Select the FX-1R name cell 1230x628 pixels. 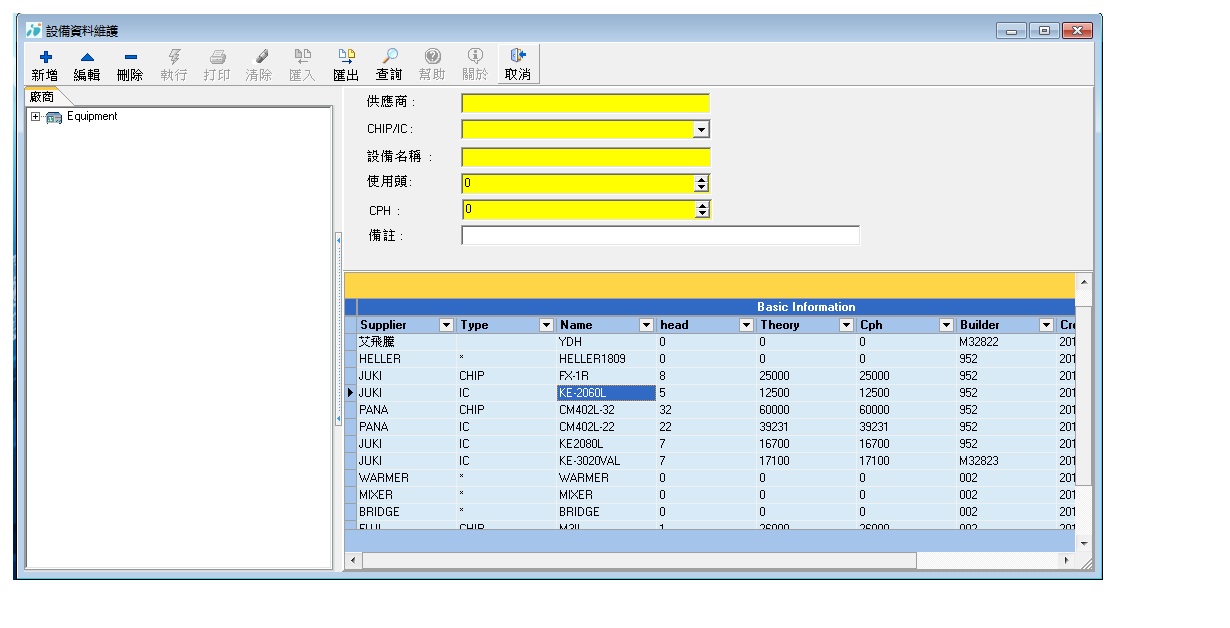(606, 376)
